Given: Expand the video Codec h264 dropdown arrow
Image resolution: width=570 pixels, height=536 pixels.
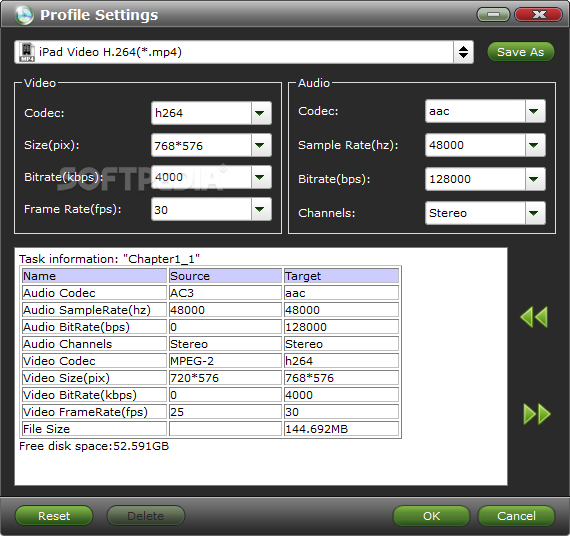Looking at the screenshot, I should 260,113.
